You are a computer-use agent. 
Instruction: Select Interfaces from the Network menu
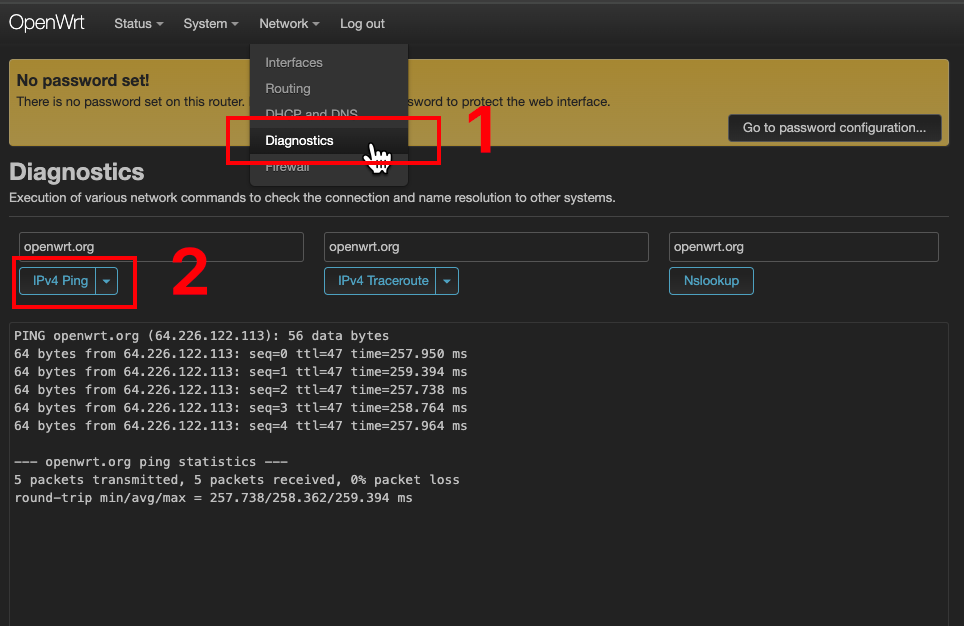(292, 62)
